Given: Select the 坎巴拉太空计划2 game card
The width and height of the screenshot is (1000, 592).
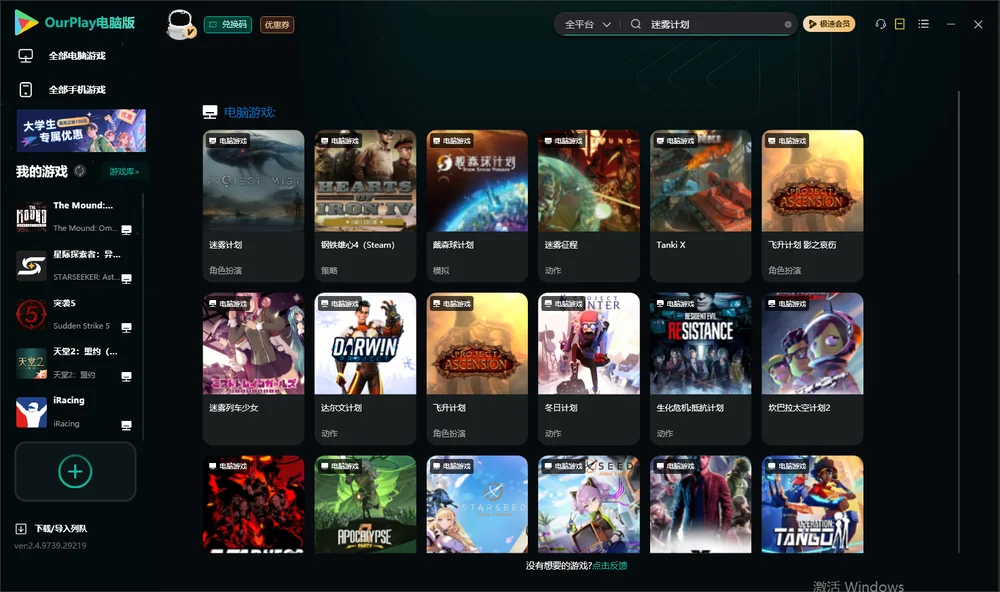Looking at the screenshot, I should 812,369.
